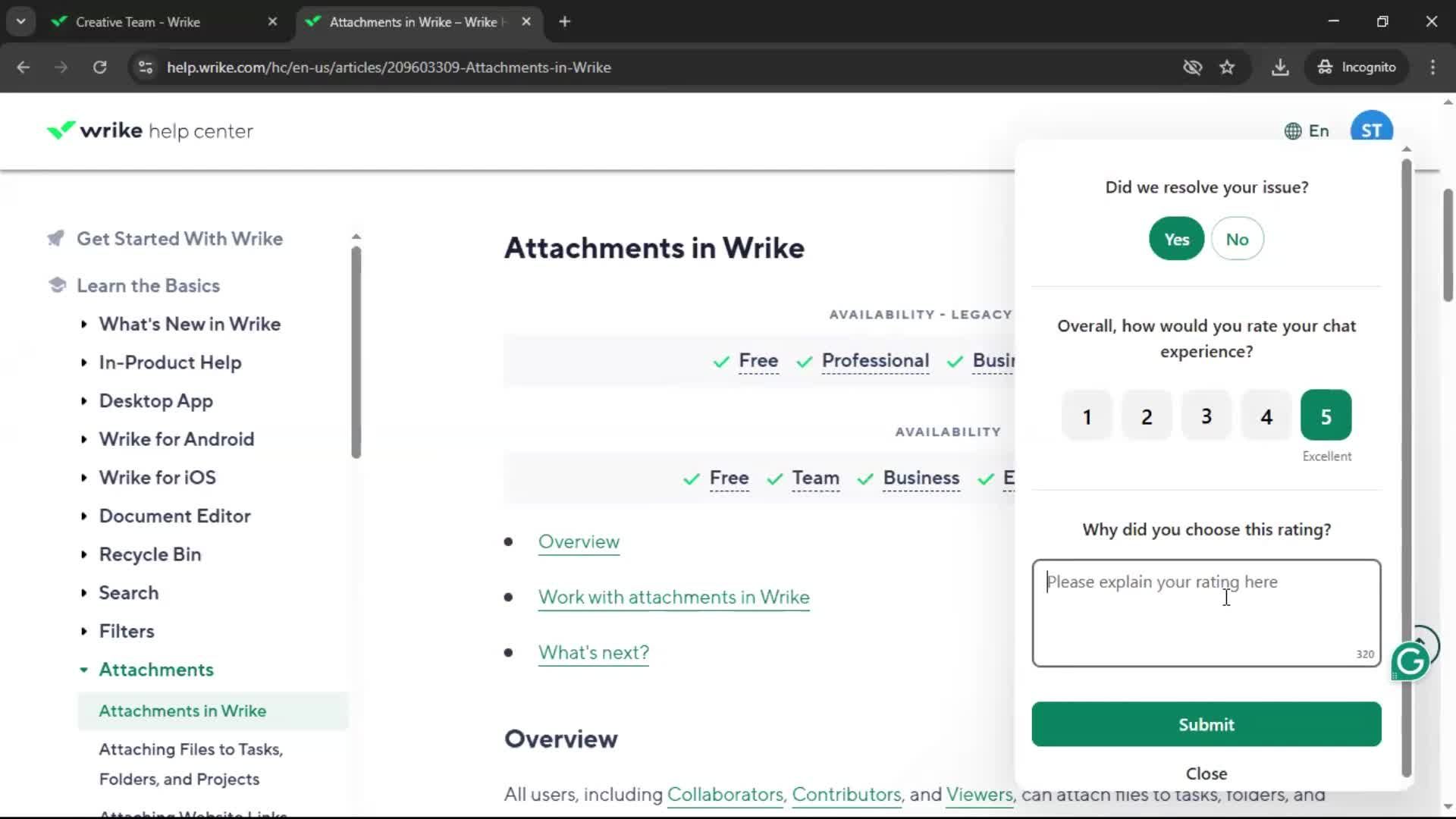The width and height of the screenshot is (1456, 819).
Task: Click the main page vertical scrollbar
Action: [x=1448, y=244]
